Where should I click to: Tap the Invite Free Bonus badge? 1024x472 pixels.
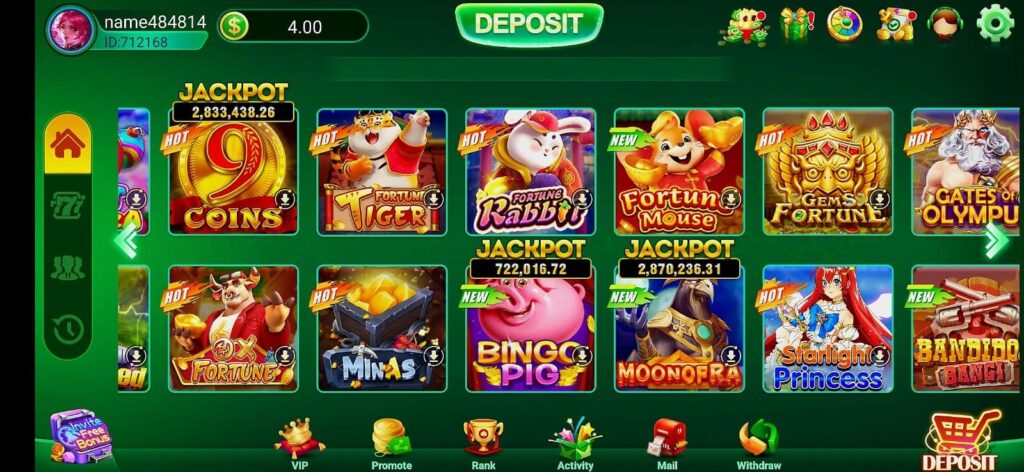pos(82,435)
